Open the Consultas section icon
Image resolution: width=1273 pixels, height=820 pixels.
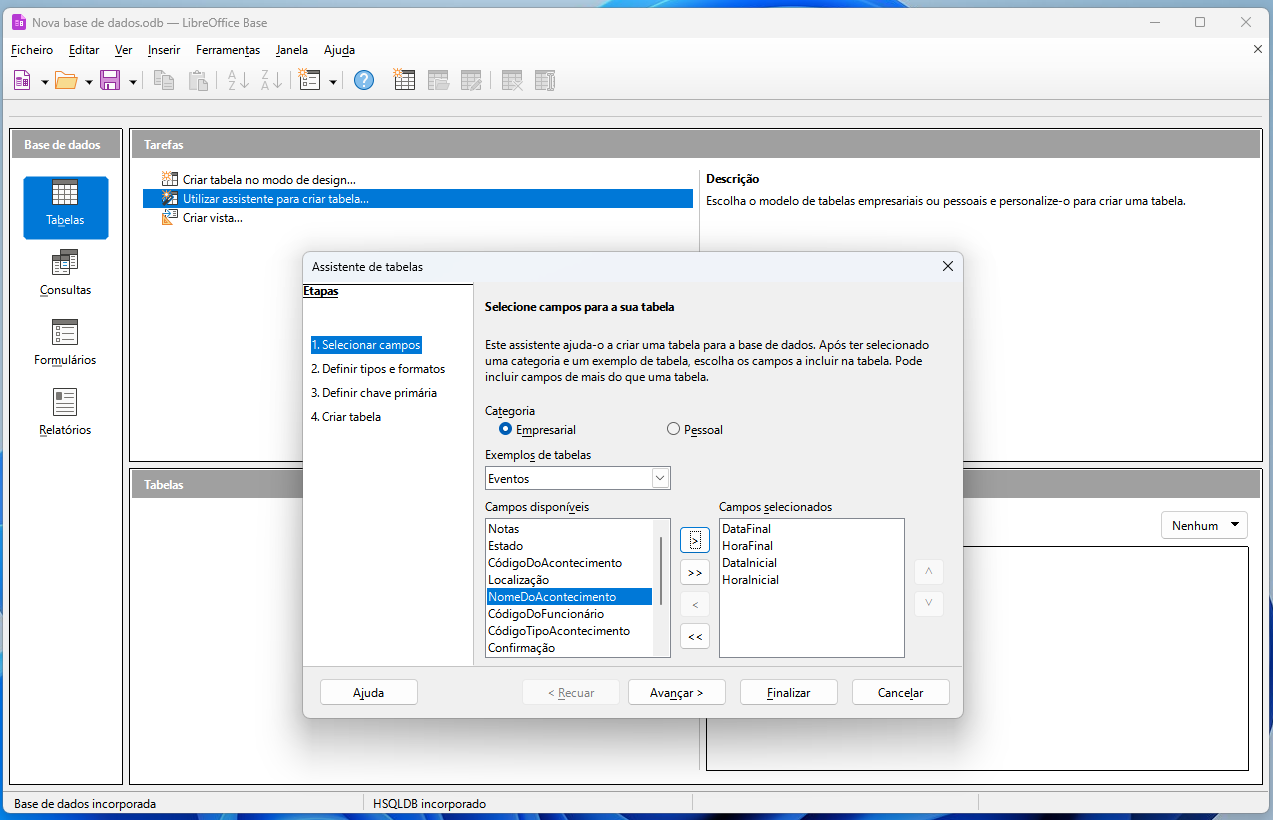pos(65,273)
